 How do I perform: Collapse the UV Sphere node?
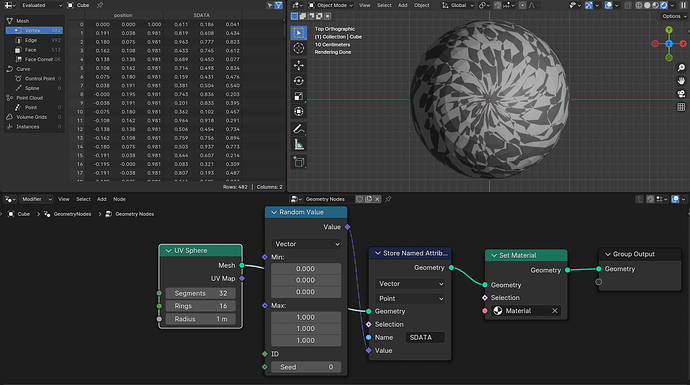click(169, 250)
